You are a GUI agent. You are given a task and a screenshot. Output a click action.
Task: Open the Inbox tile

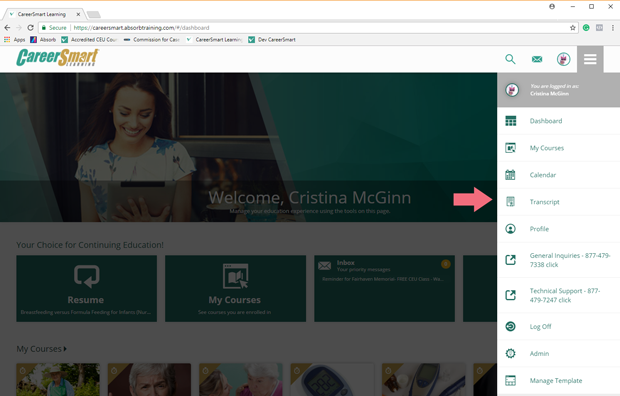384,288
